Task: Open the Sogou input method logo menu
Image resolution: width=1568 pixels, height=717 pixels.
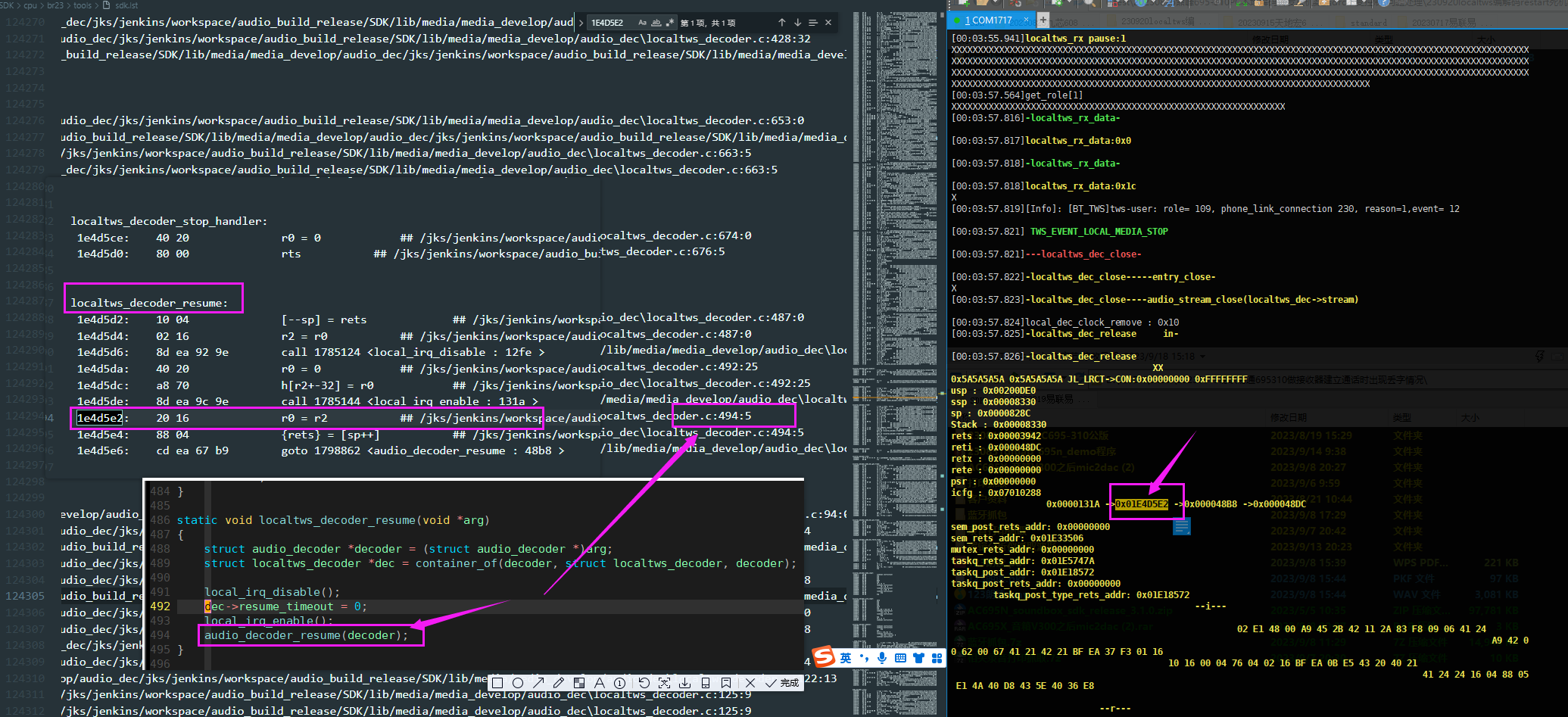Action: click(824, 657)
